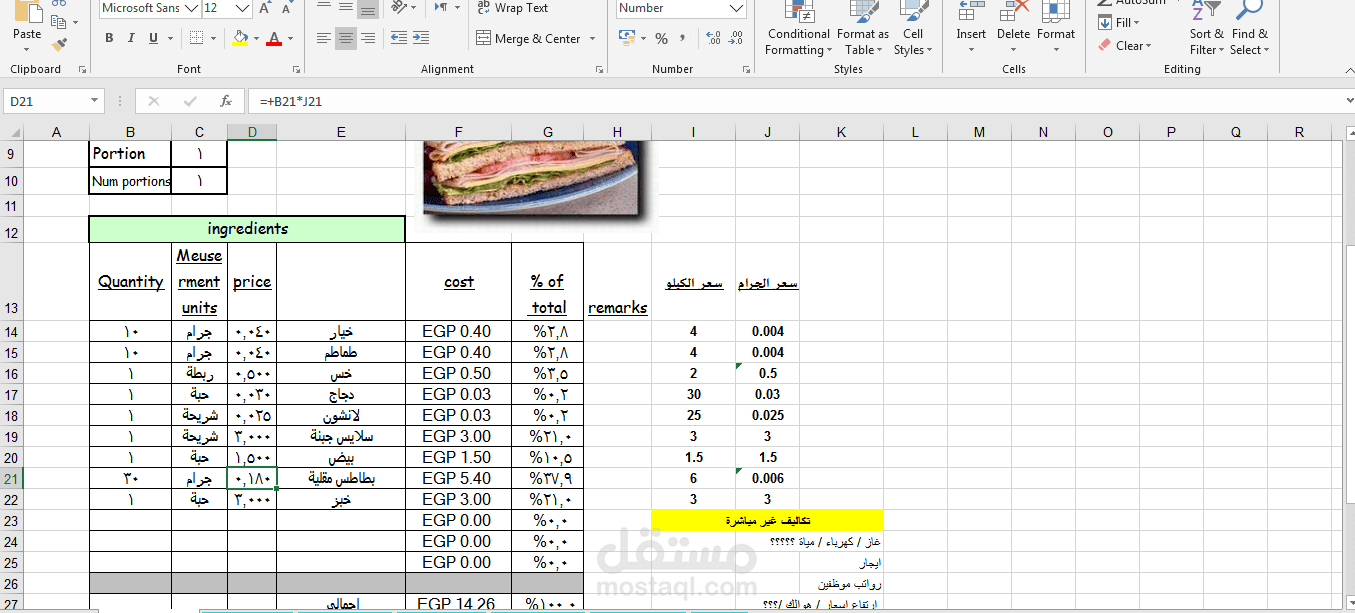Select the Num portions cell
Viewport: 1355px width, 613px height.
[130, 181]
